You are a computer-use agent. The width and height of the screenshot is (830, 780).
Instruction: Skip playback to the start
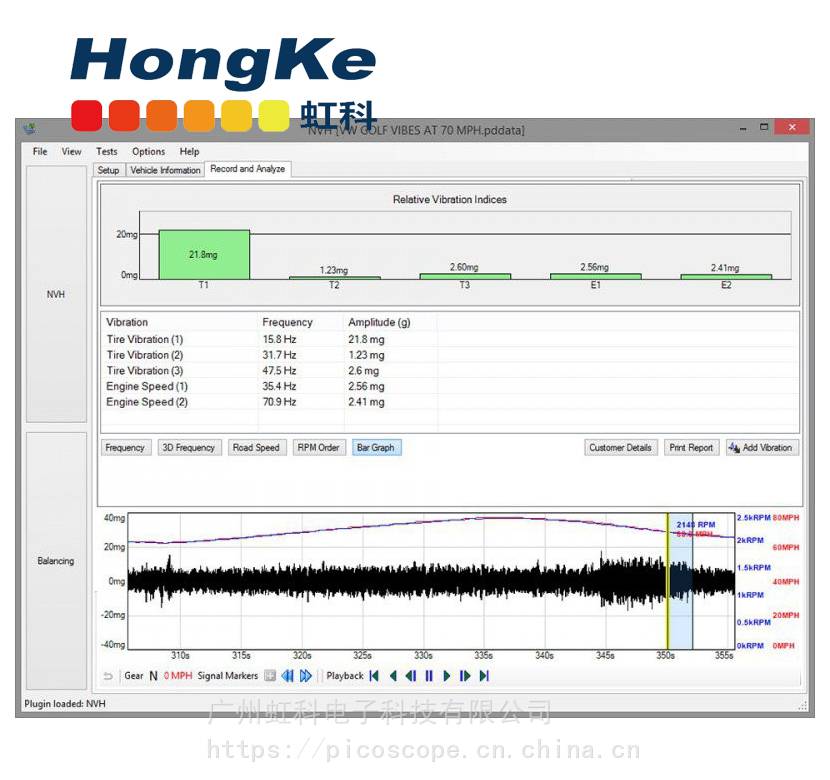pyautogui.click(x=374, y=676)
